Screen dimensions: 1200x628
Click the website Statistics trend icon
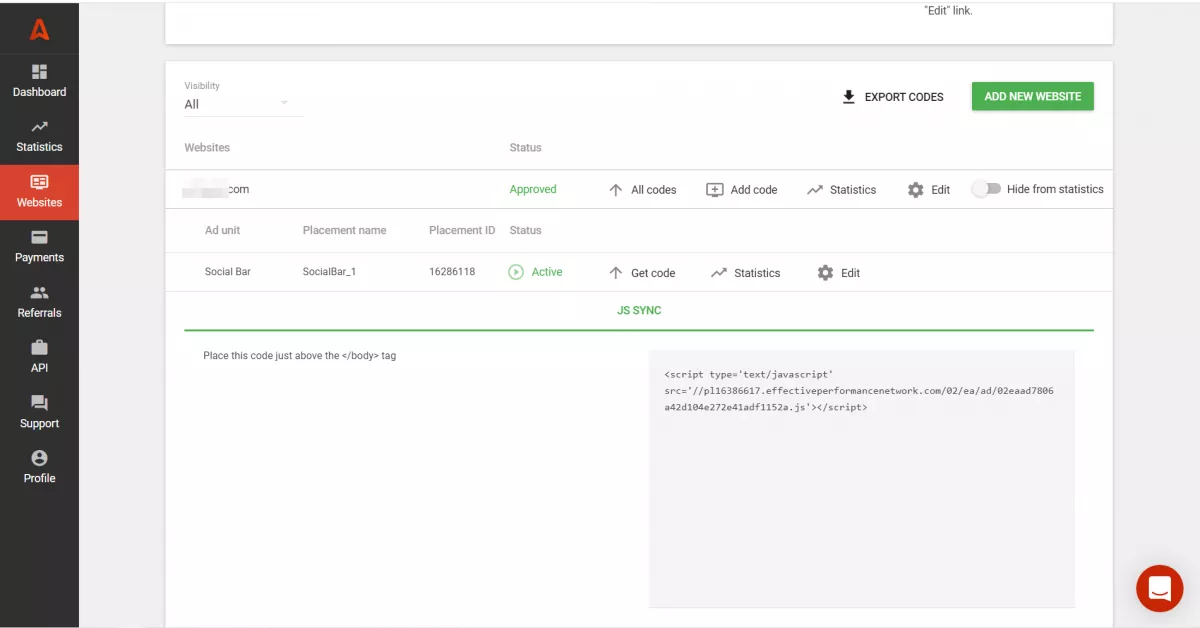815,190
